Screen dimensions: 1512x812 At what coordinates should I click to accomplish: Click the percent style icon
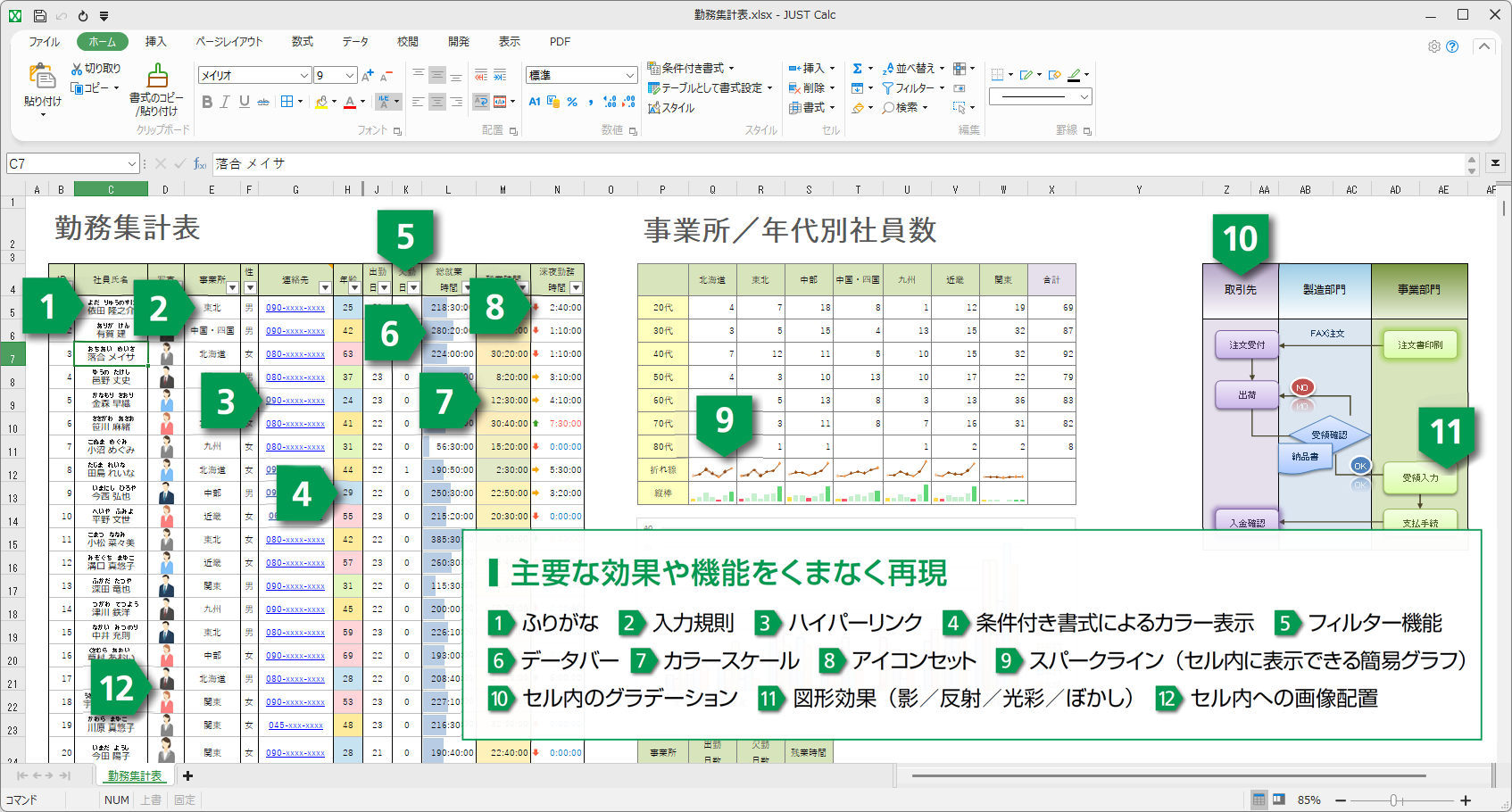click(x=572, y=102)
